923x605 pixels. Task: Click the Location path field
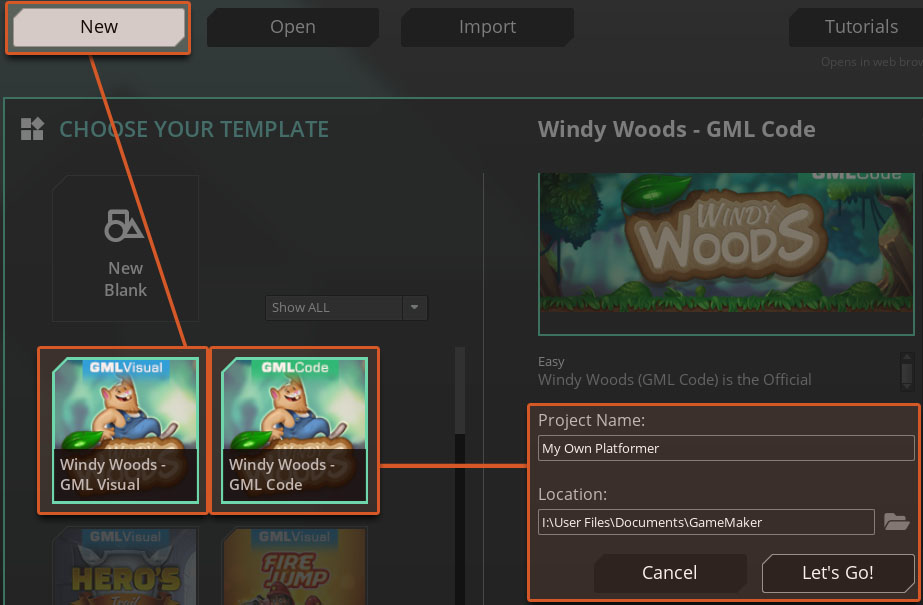click(706, 522)
